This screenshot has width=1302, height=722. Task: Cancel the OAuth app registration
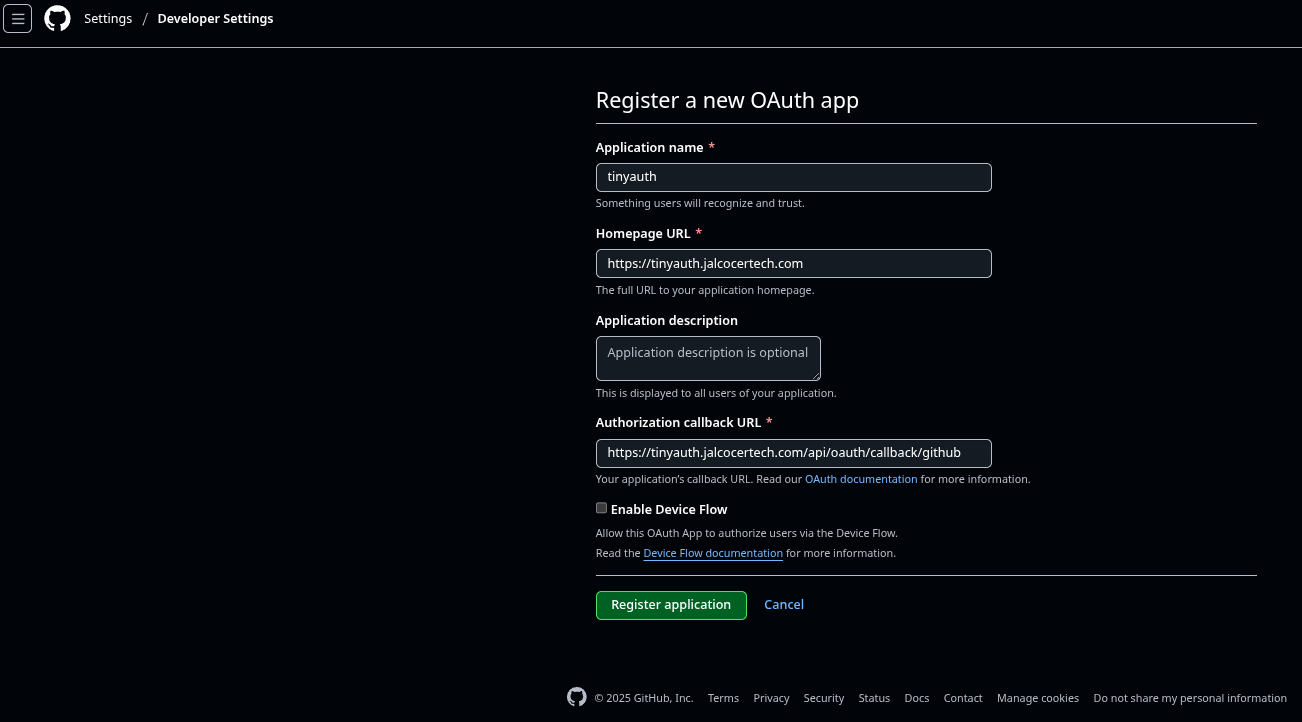point(784,604)
